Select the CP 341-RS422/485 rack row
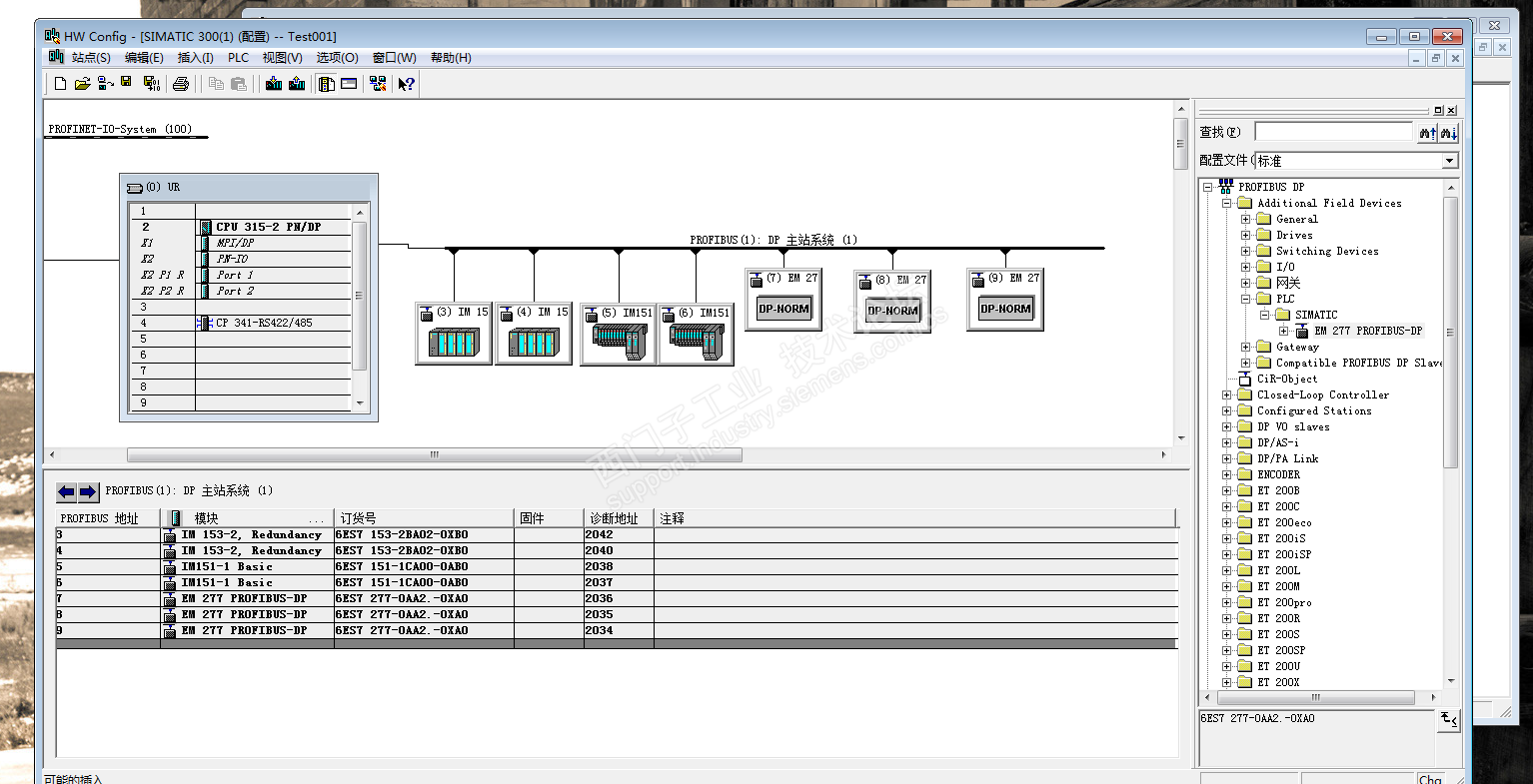Screen dimensions: 1533x784 pos(243,323)
